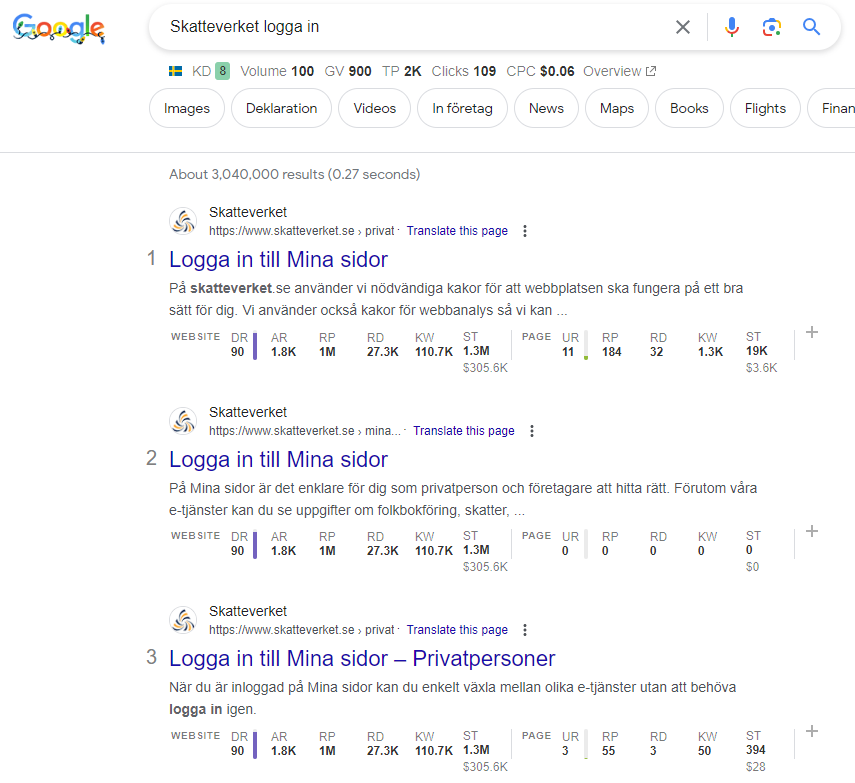This screenshot has width=855, height=783.
Task: Clear the search query with the X icon
Action: pos(683,27)
